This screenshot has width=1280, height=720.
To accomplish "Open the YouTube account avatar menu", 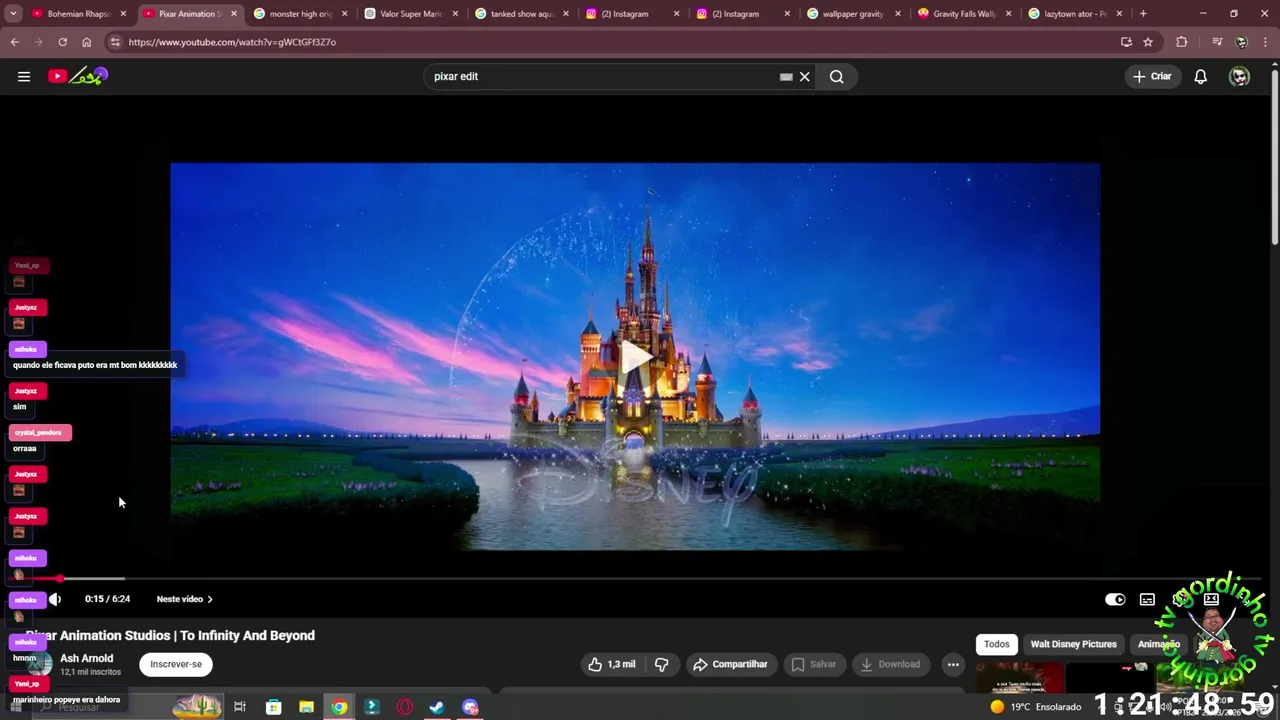I will click(x=1239, y=76).
